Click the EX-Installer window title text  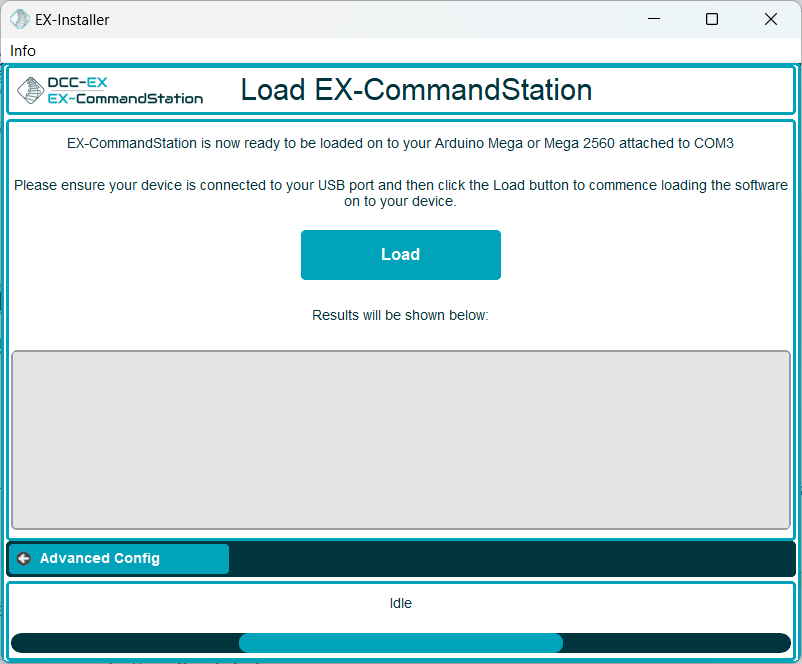[x=72, y=19]
